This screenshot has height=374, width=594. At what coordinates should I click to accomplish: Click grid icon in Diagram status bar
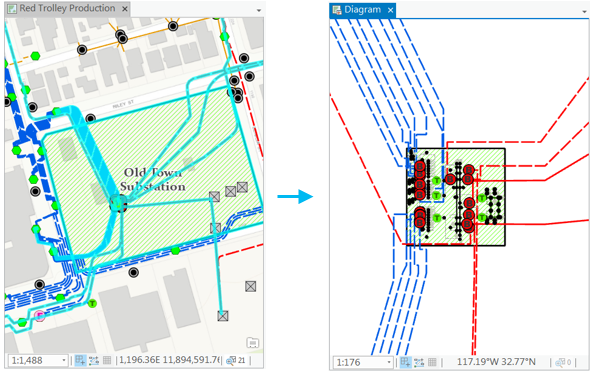coord(432,362)
